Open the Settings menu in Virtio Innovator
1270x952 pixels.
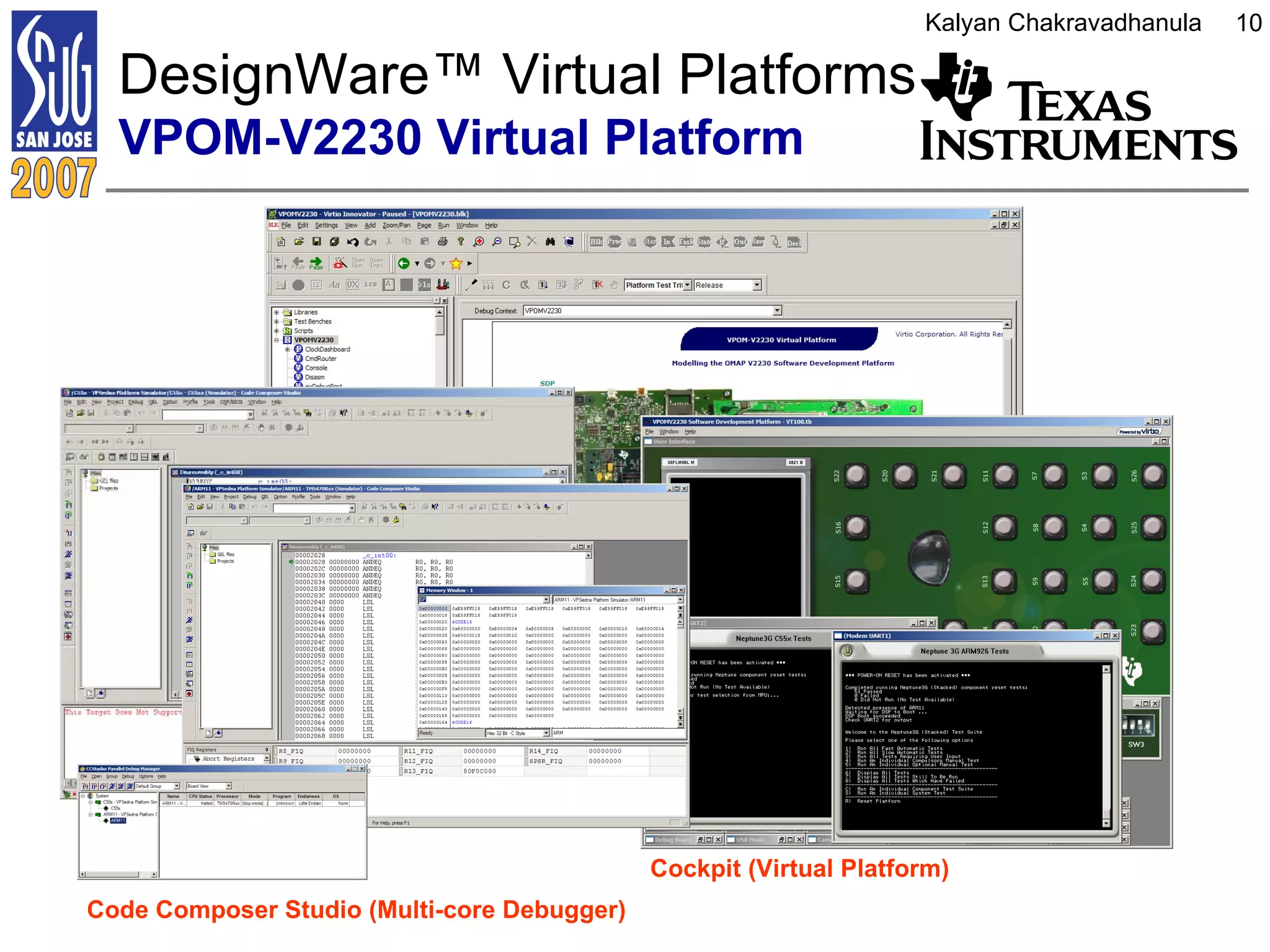click(326, 226)
